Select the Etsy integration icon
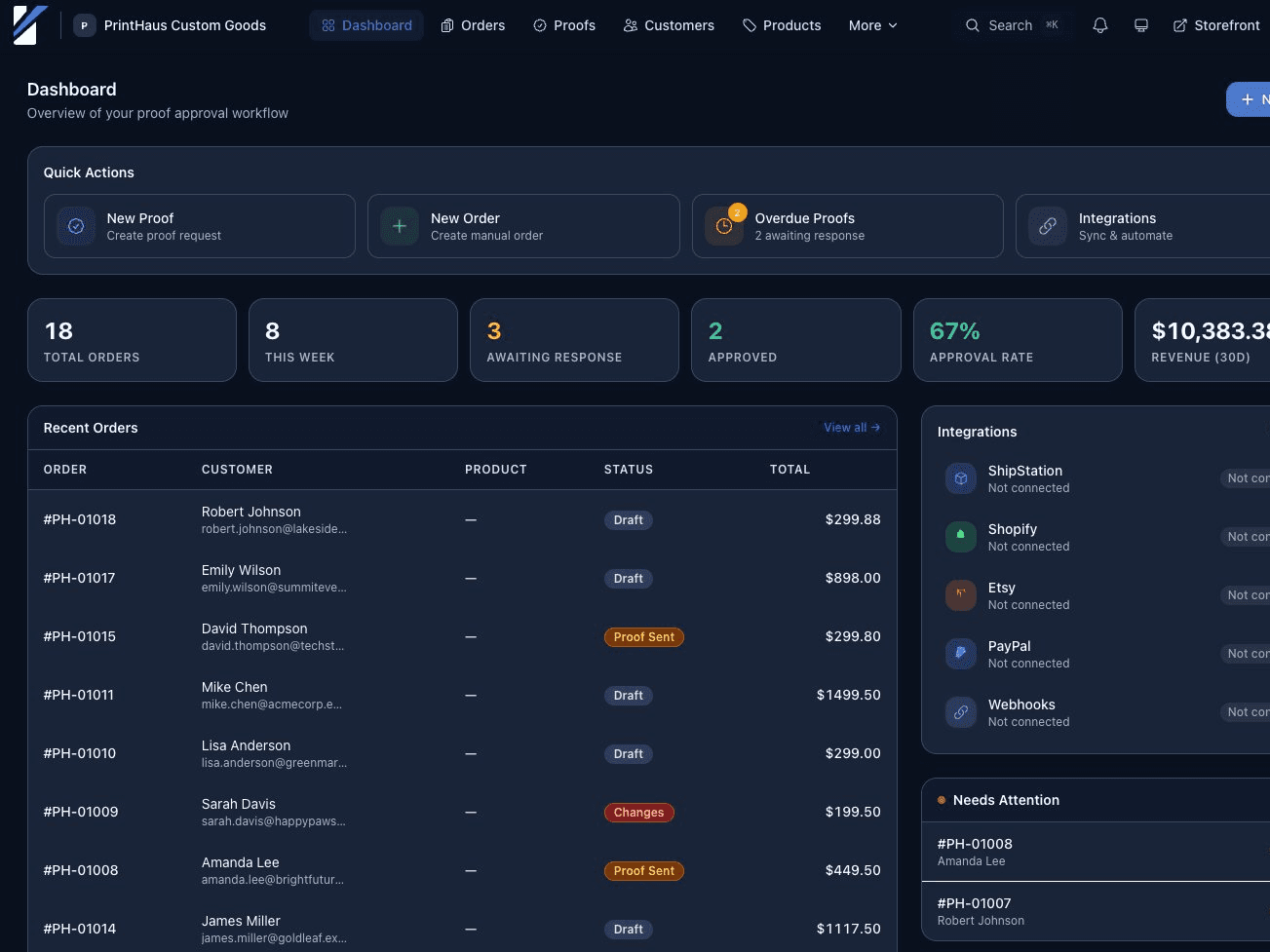The height and width of the screenshot is (952, 1270). pos(961,595)
